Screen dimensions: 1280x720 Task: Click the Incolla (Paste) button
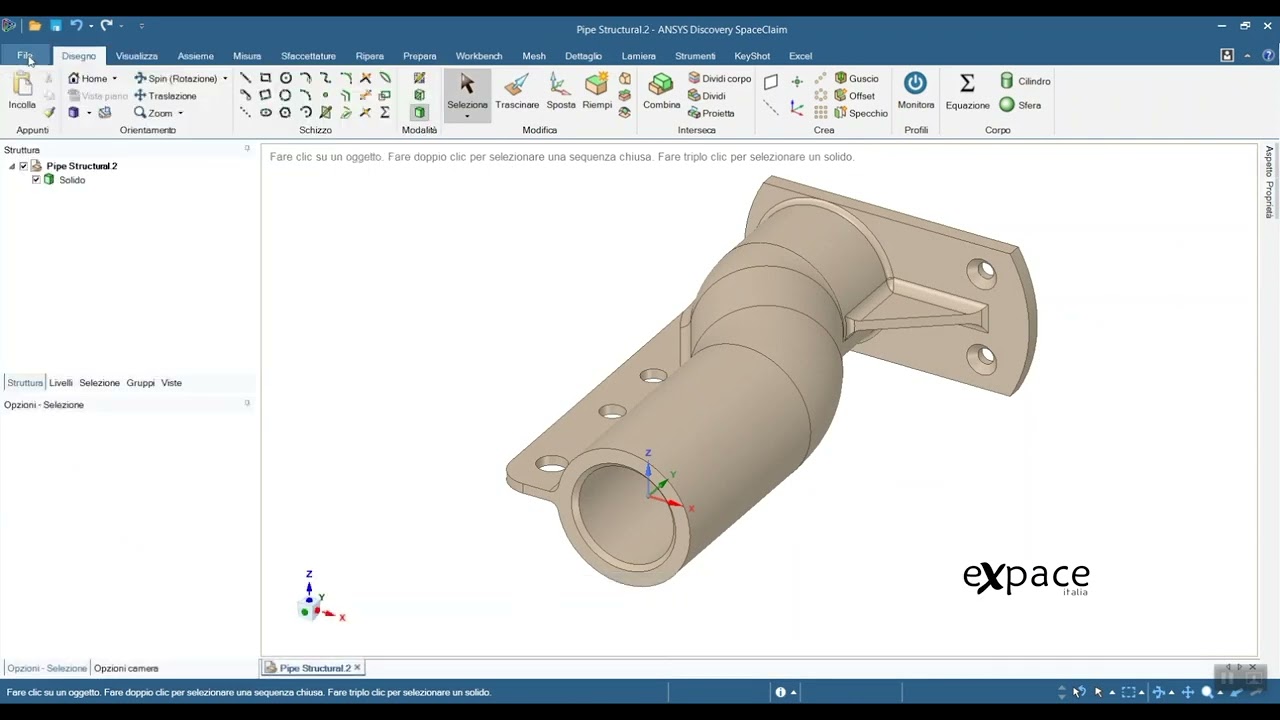[x=22, y=91]
